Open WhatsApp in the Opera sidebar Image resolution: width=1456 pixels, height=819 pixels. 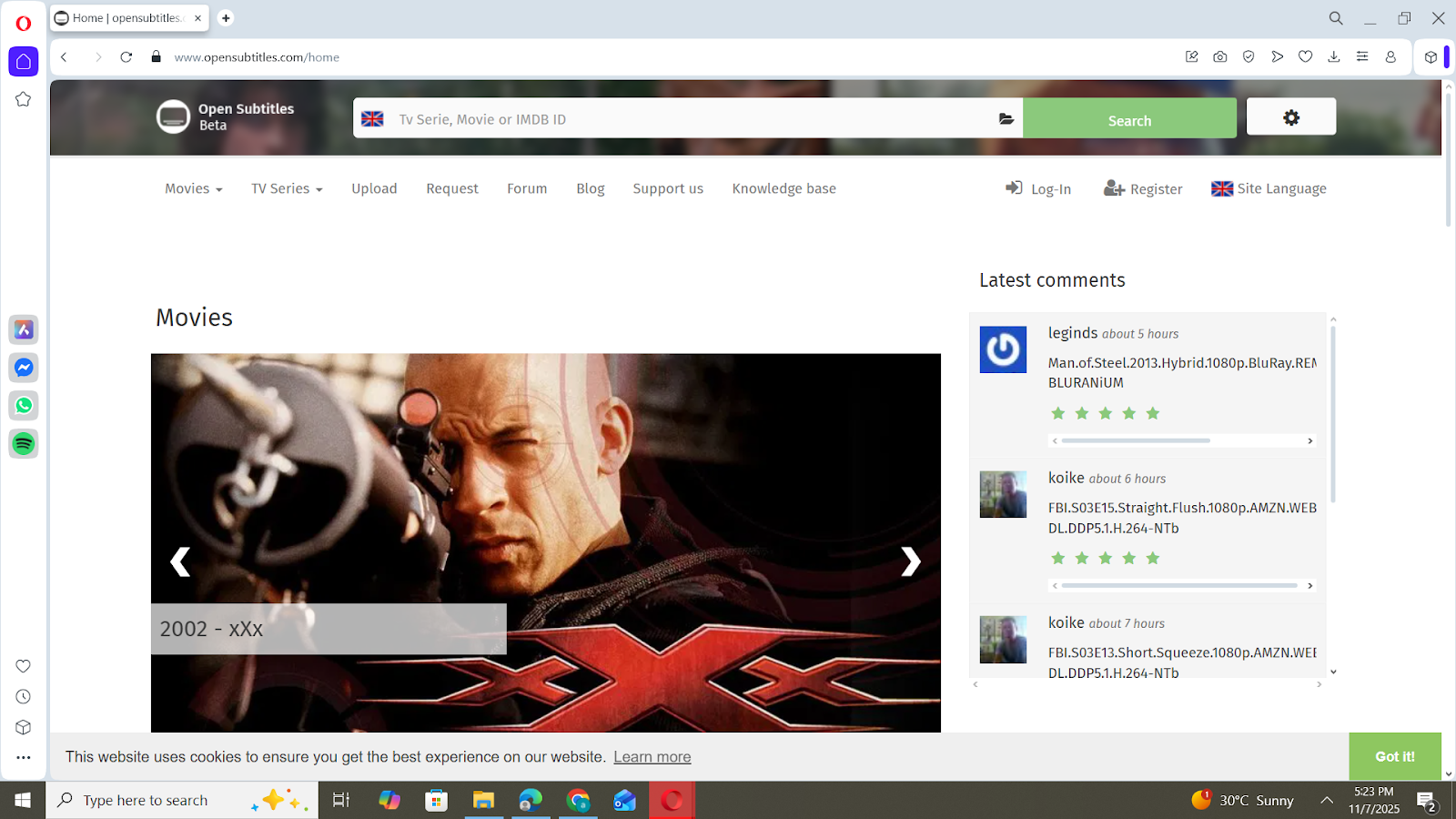24,406
